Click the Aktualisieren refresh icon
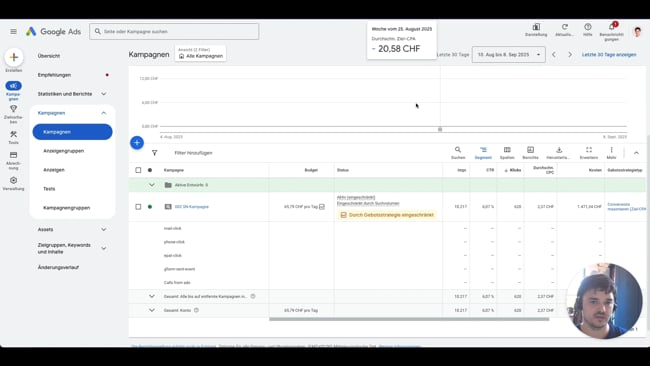Viewport: 650px width, 366px height. pos(565,27)
